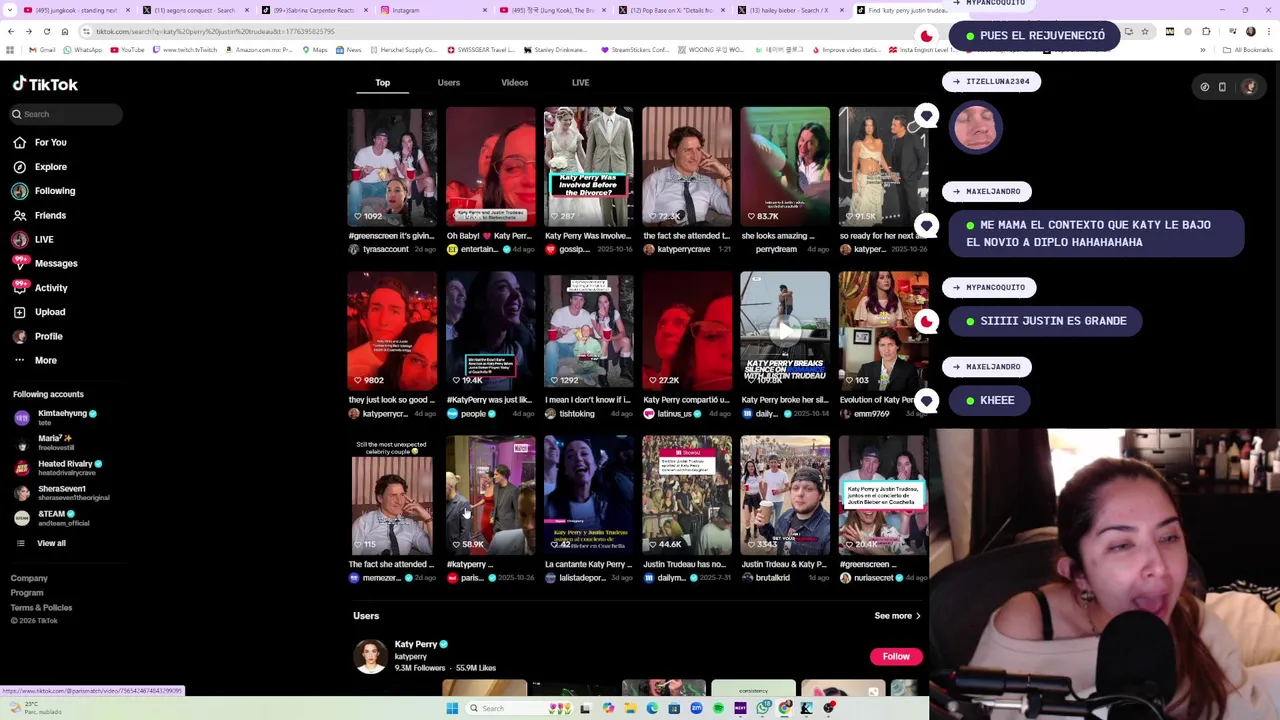Open the Maps bookmark

coord(314,50)
